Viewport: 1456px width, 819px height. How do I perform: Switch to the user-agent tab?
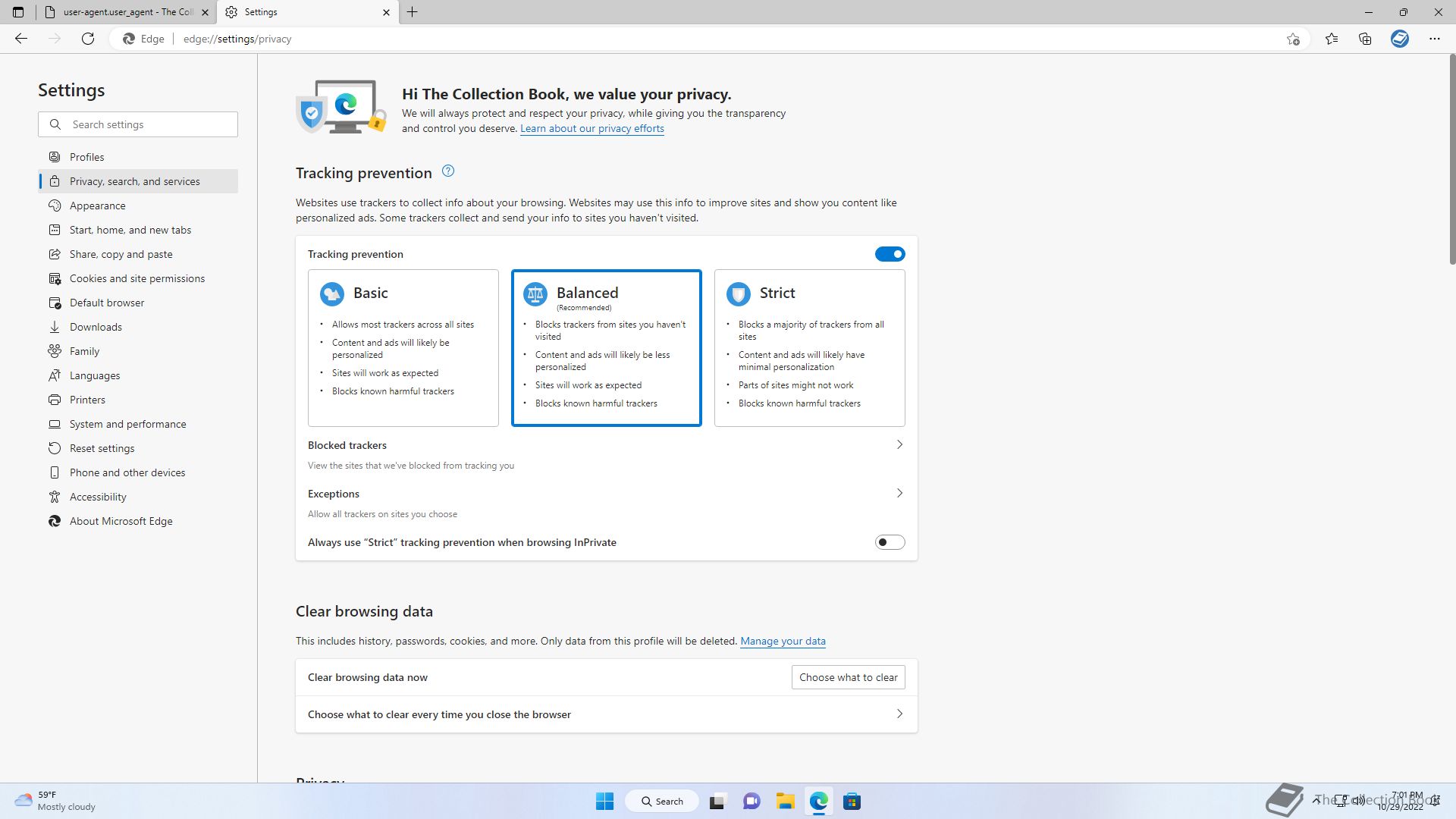point(126,12)
